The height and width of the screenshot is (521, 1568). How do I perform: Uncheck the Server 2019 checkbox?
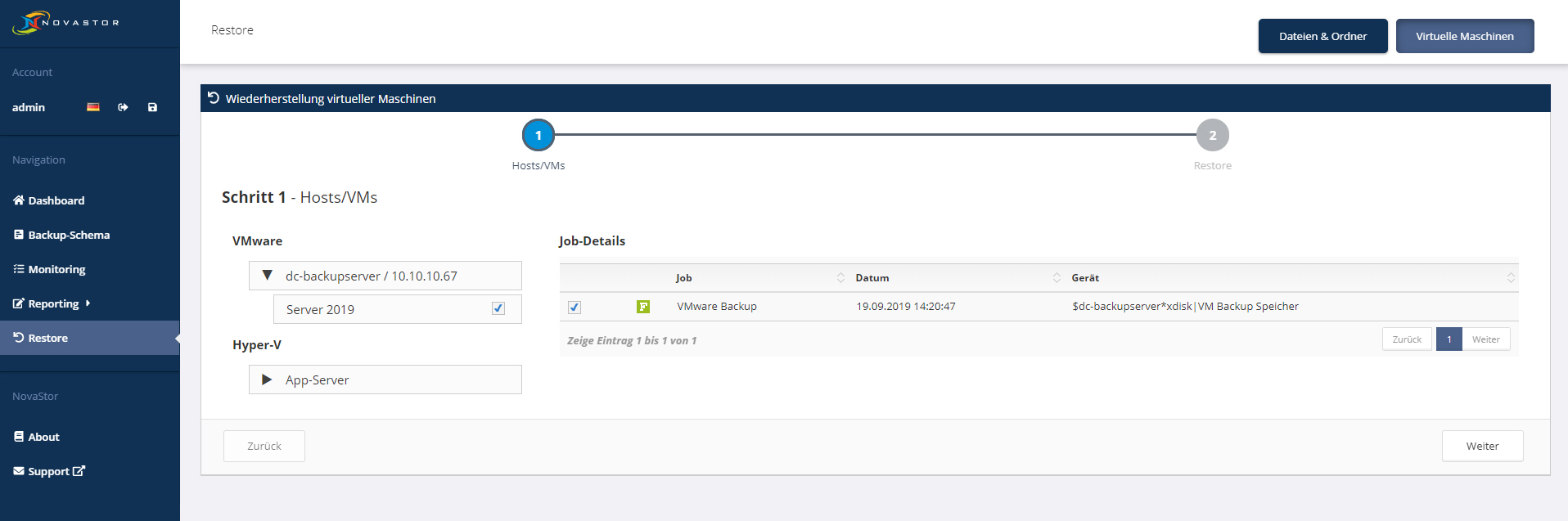(x=498, y=308)
